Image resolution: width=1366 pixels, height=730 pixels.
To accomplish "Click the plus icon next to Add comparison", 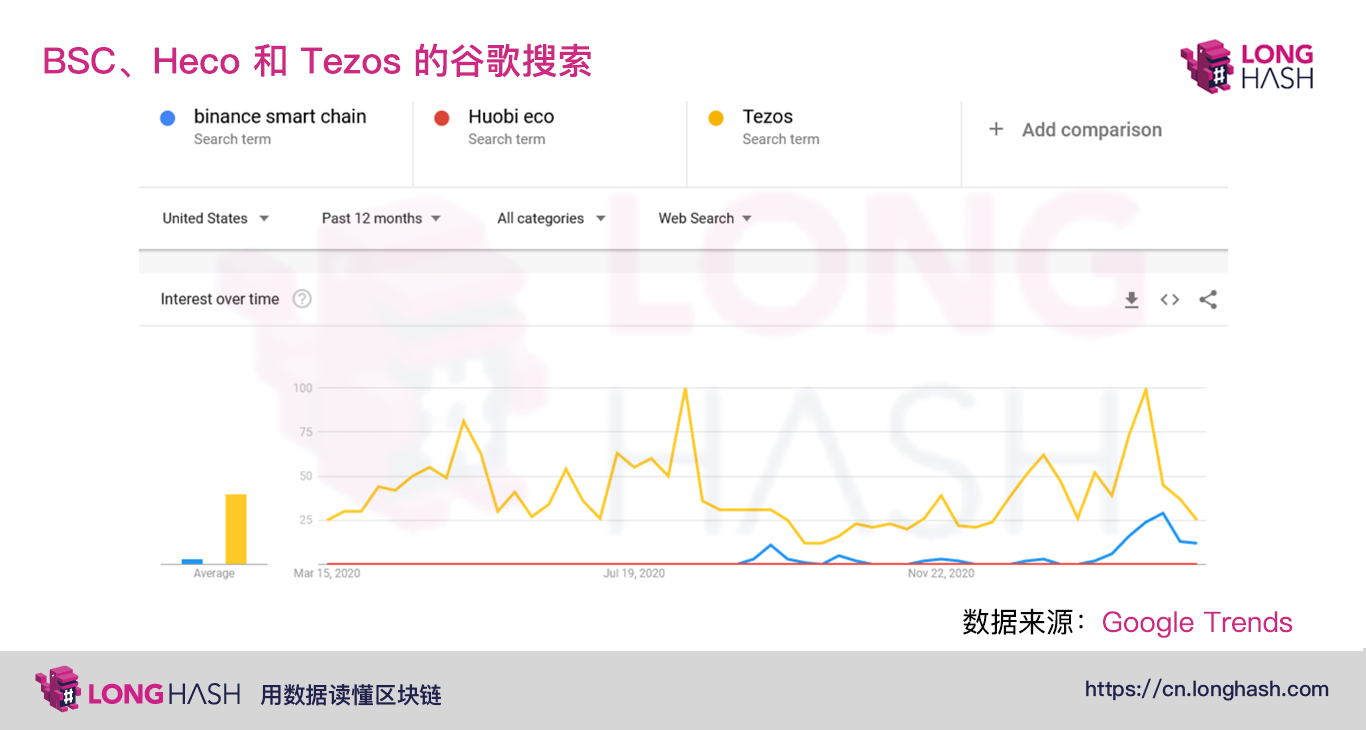I will coord(996,129).
